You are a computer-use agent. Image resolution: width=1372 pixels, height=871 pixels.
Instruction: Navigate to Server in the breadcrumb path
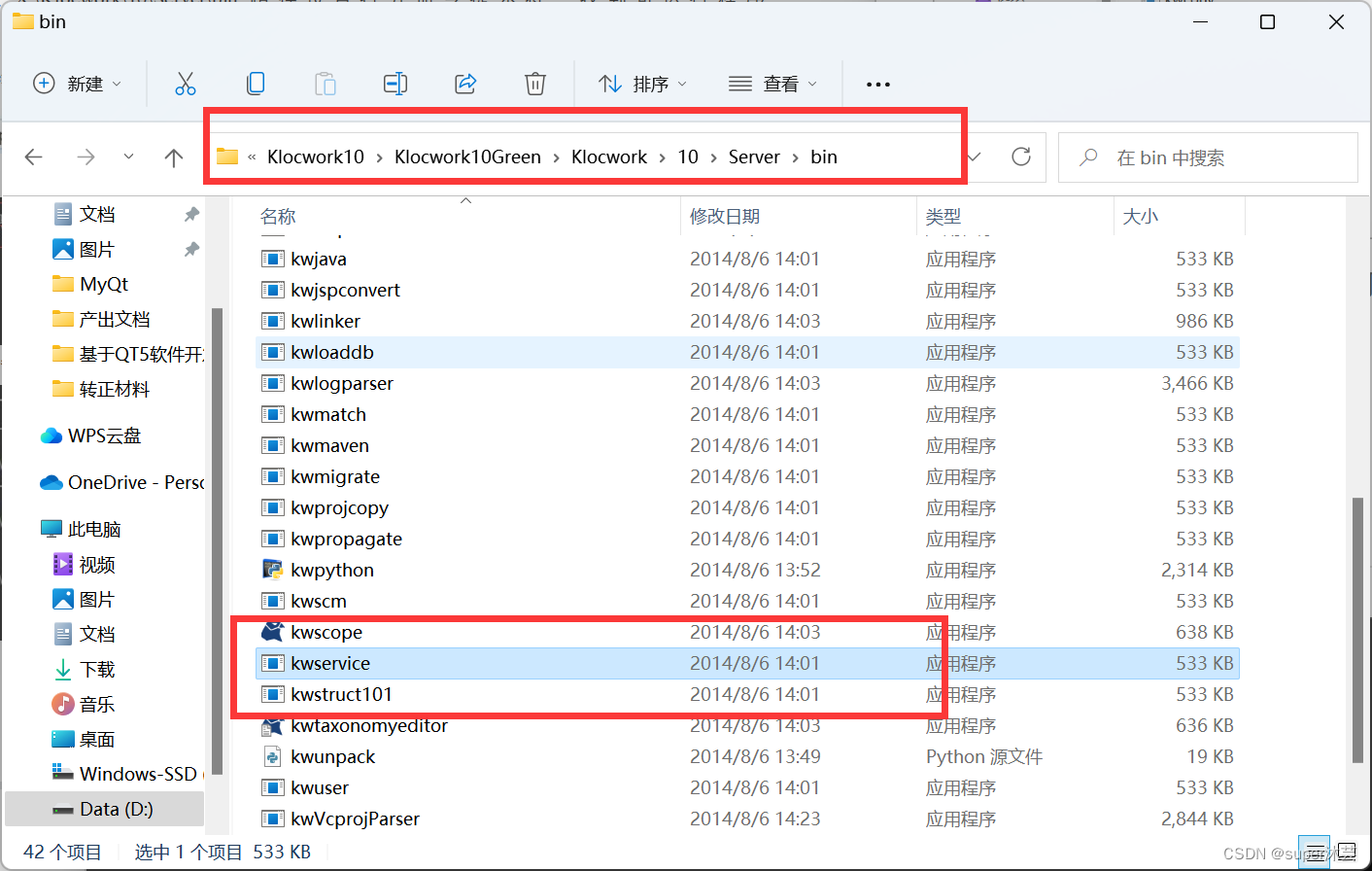(x=754, y=157)
